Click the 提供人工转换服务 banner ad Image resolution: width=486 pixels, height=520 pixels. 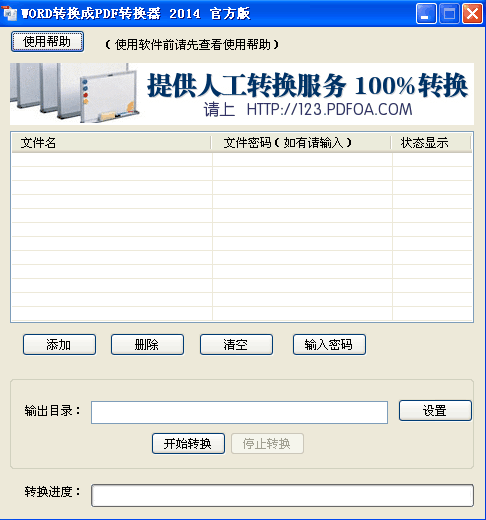click(x=242, y=94)
